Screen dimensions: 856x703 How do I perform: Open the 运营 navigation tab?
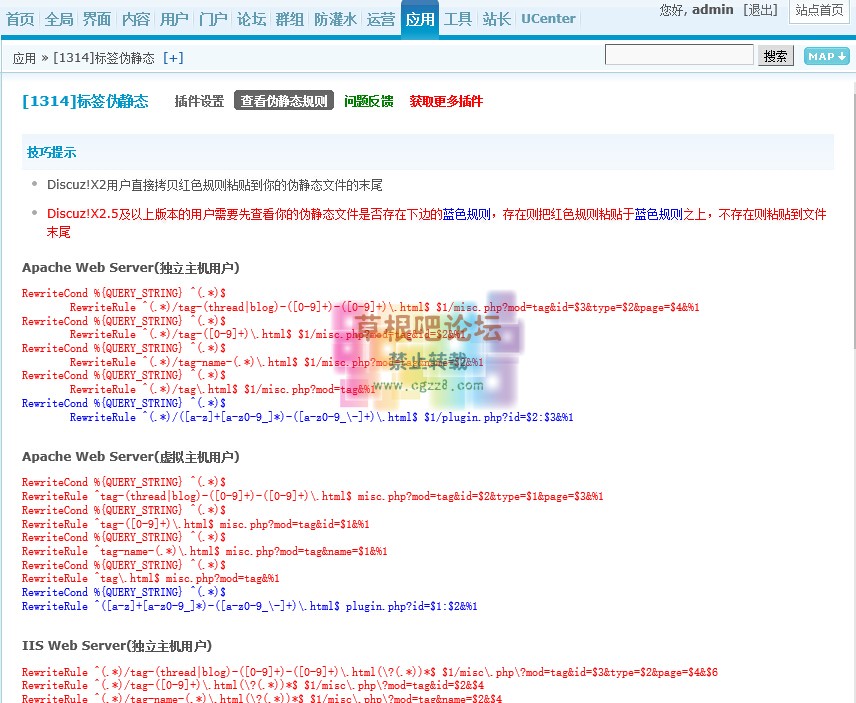(x=381, y=19)
